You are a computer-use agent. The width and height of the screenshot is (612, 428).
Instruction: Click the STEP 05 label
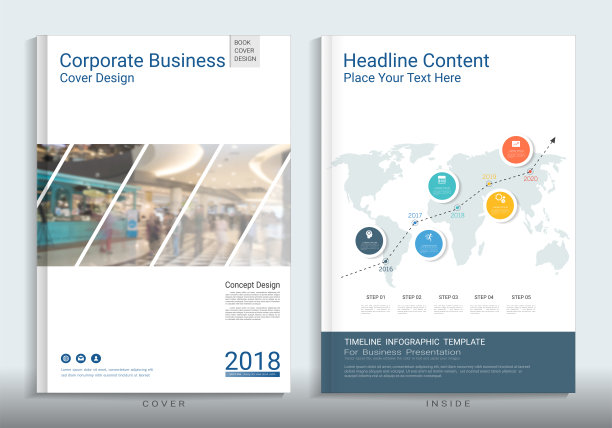520,297
